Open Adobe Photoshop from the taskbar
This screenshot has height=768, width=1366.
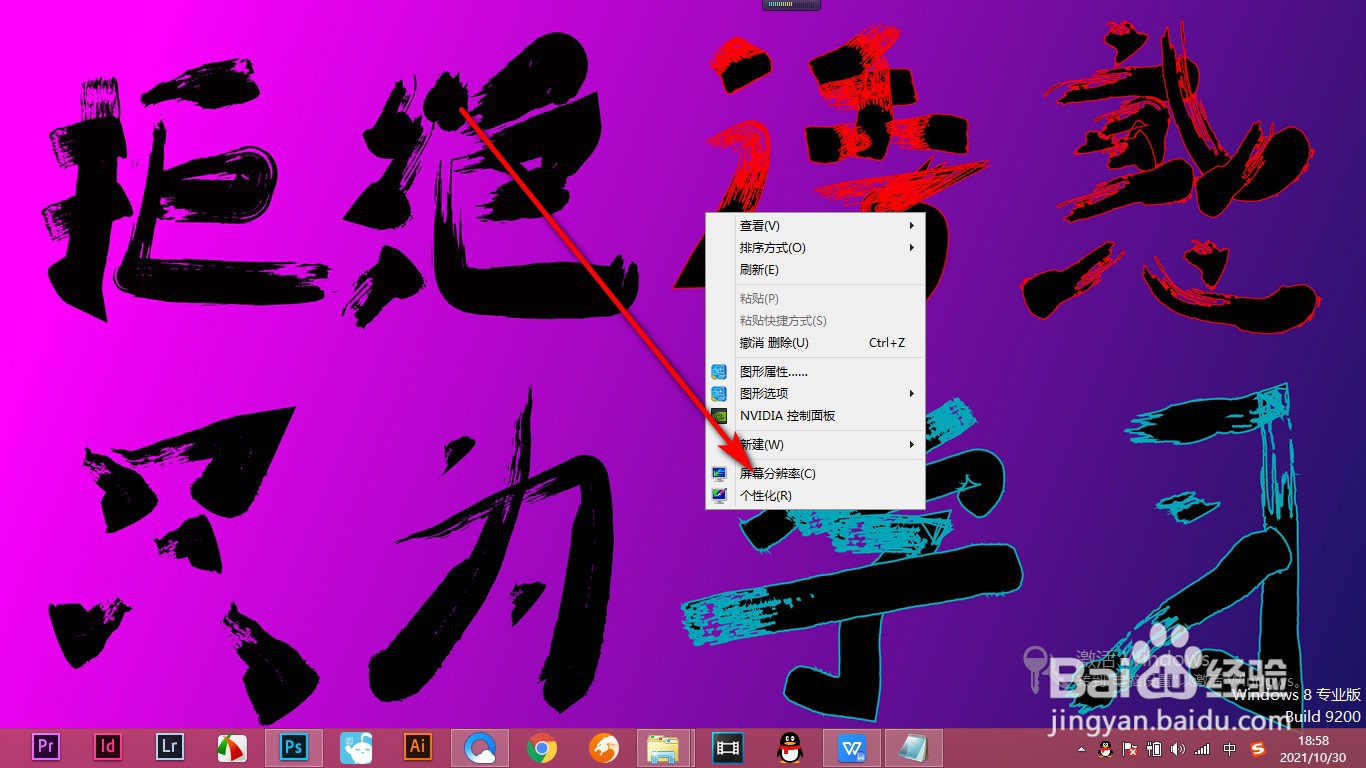point(293,747)
